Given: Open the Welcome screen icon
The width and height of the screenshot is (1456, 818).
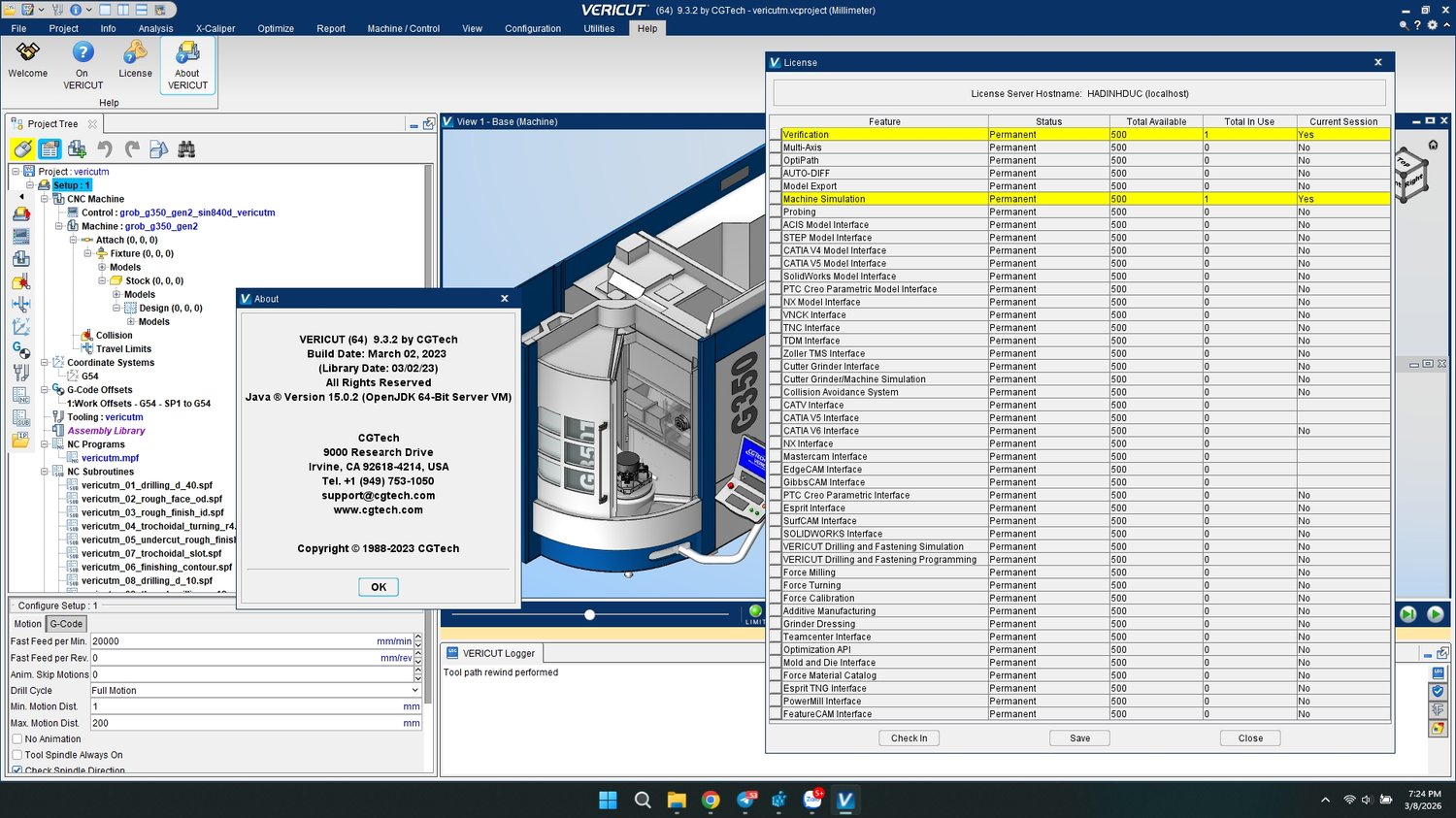Looking at the screenshot, I should [28, 59].
